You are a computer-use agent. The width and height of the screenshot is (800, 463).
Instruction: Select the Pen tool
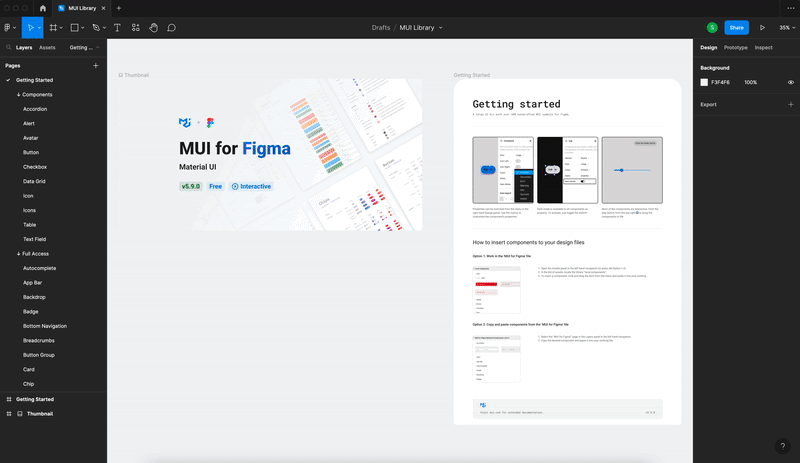click(x=96, y=28)
